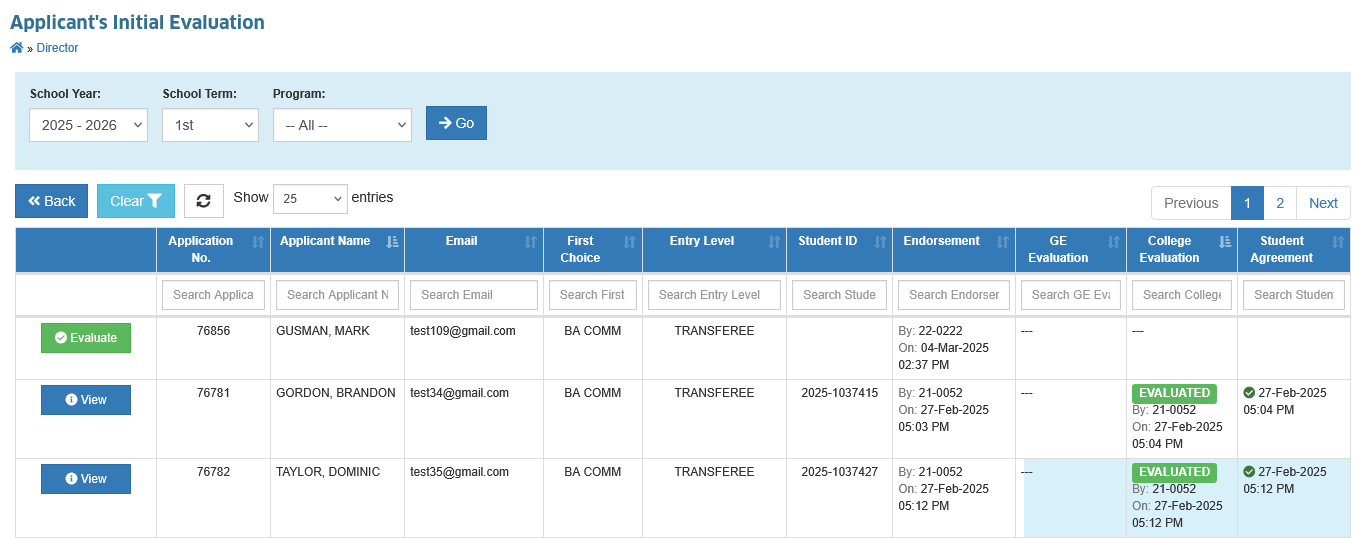Sort by Applicant Name column icon
1366x538 pixels.
click(392, 241)
